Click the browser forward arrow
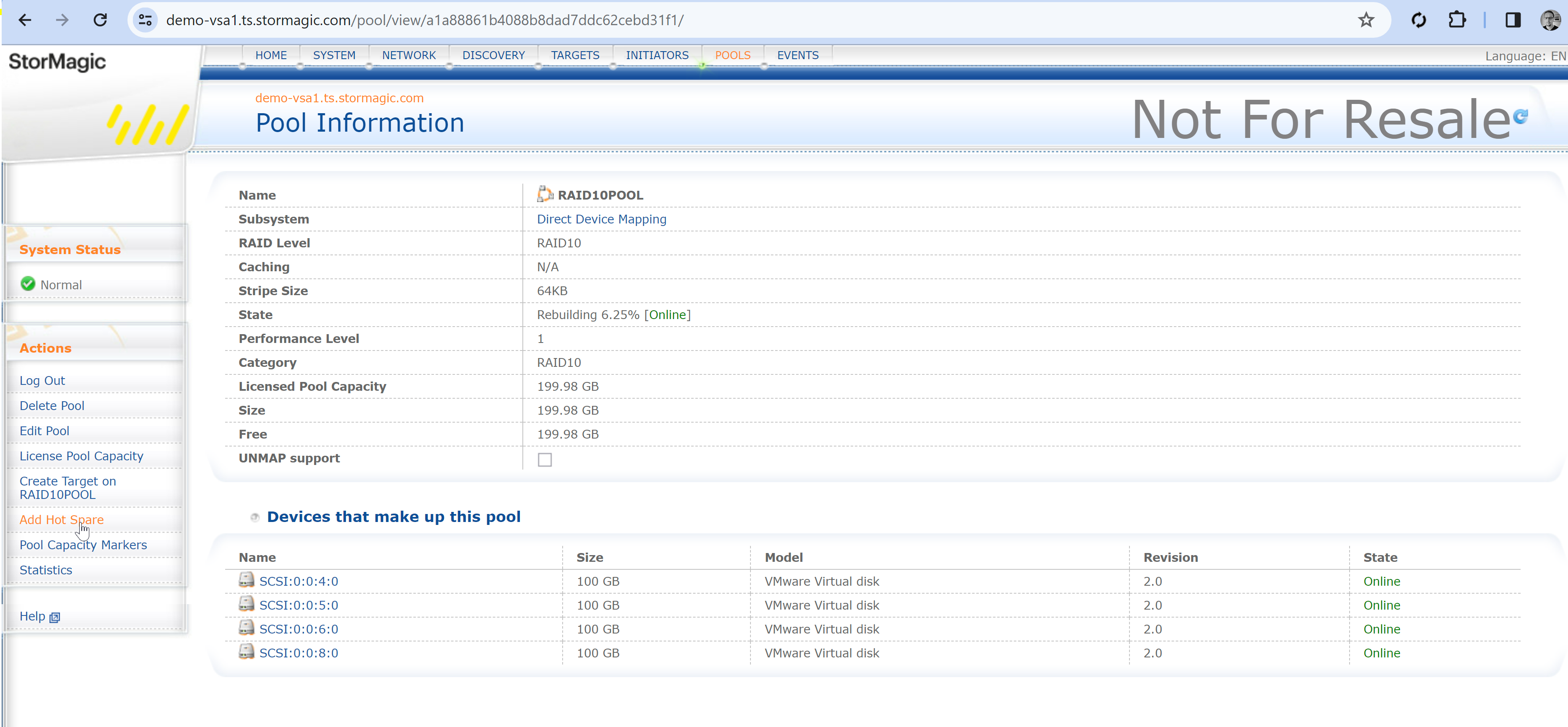1568x727 pixels. pos(62,20)
